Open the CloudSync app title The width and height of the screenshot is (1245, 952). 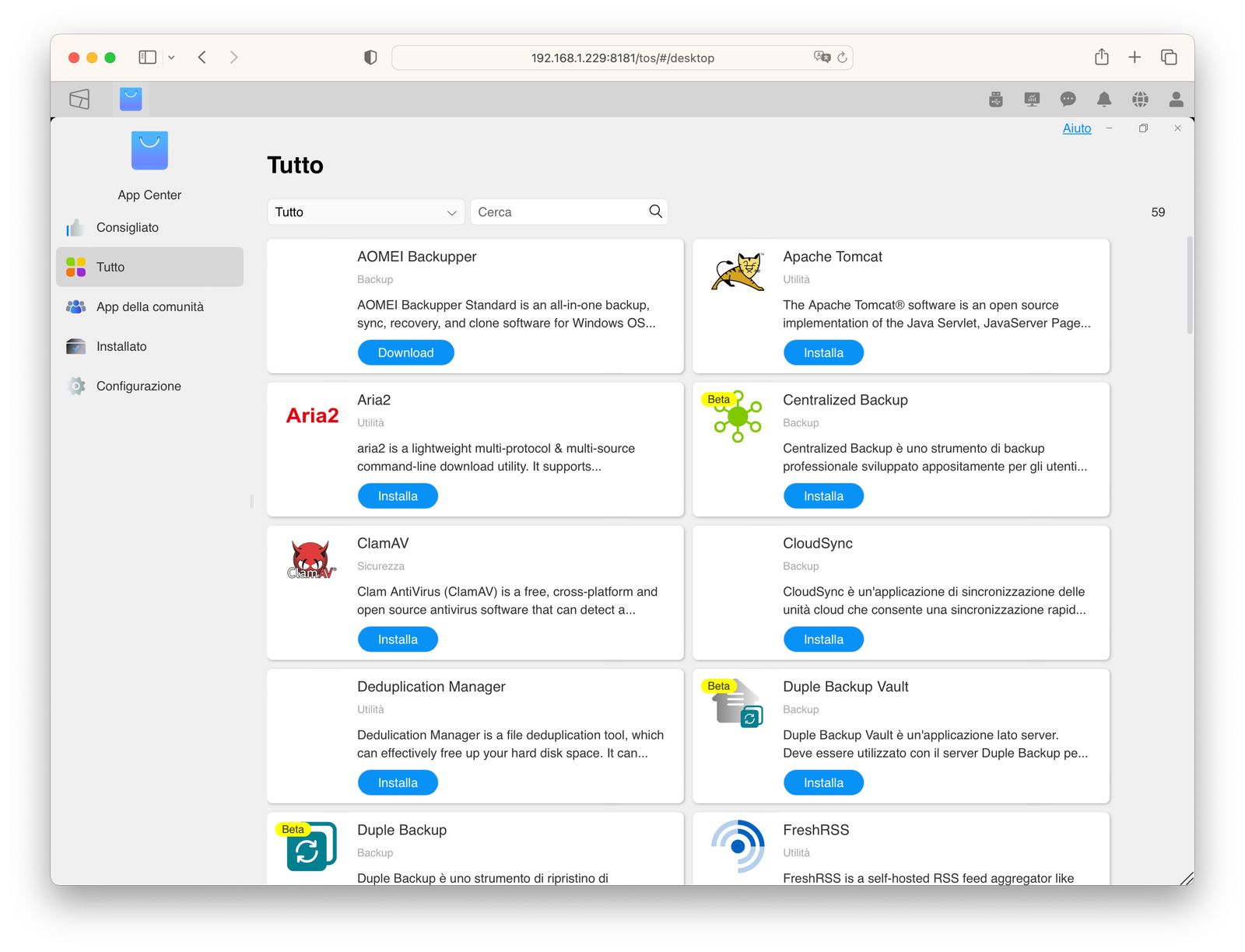(818, 543)
